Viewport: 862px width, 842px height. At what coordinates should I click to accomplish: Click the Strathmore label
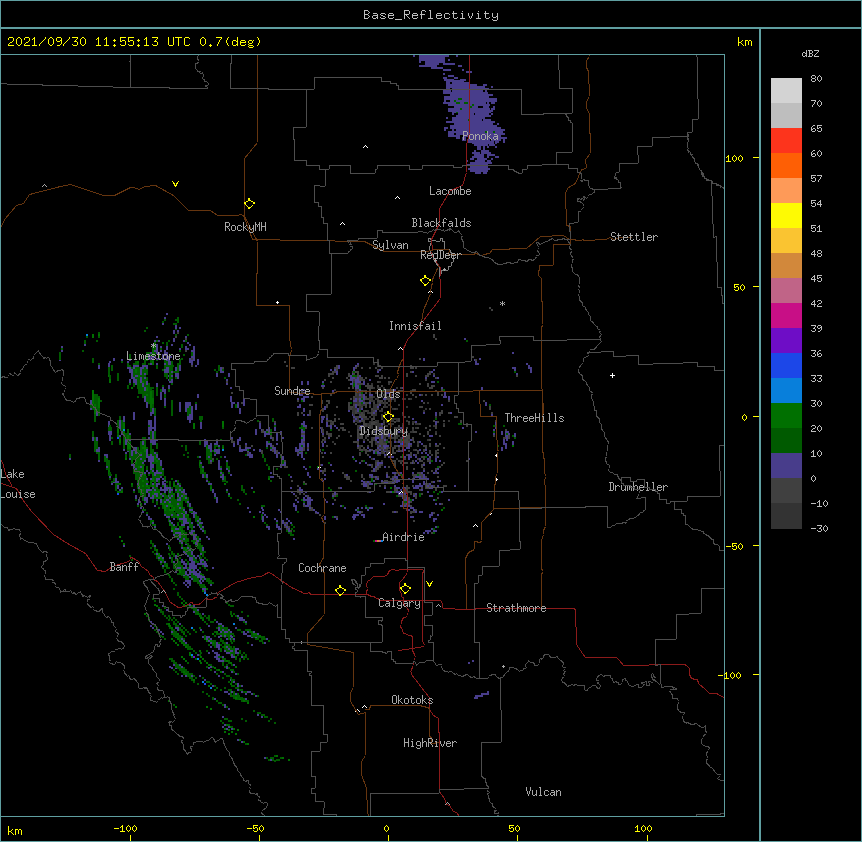(x=516, y=608)
